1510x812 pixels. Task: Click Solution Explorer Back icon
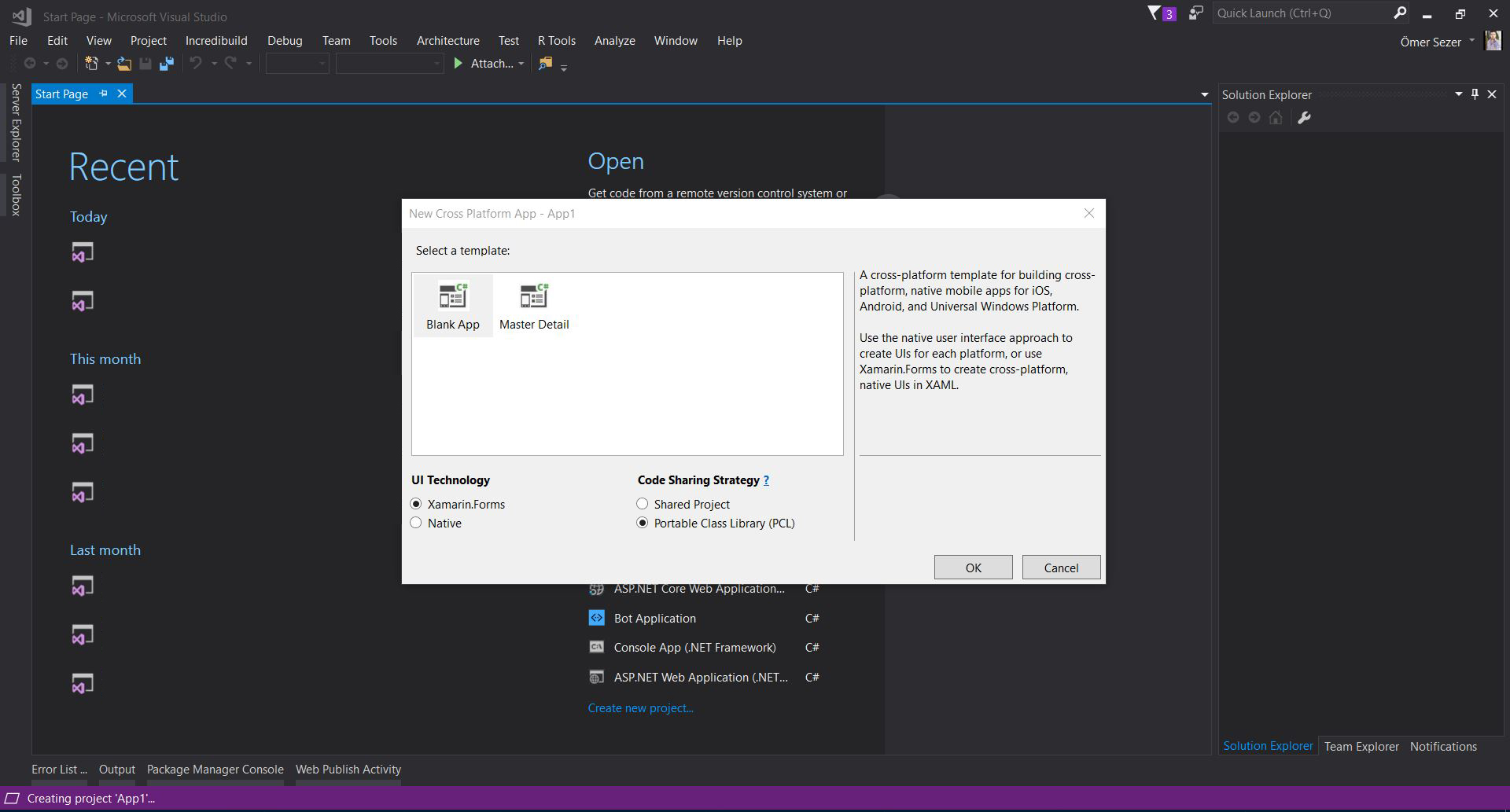click(x=1233, y=118)
